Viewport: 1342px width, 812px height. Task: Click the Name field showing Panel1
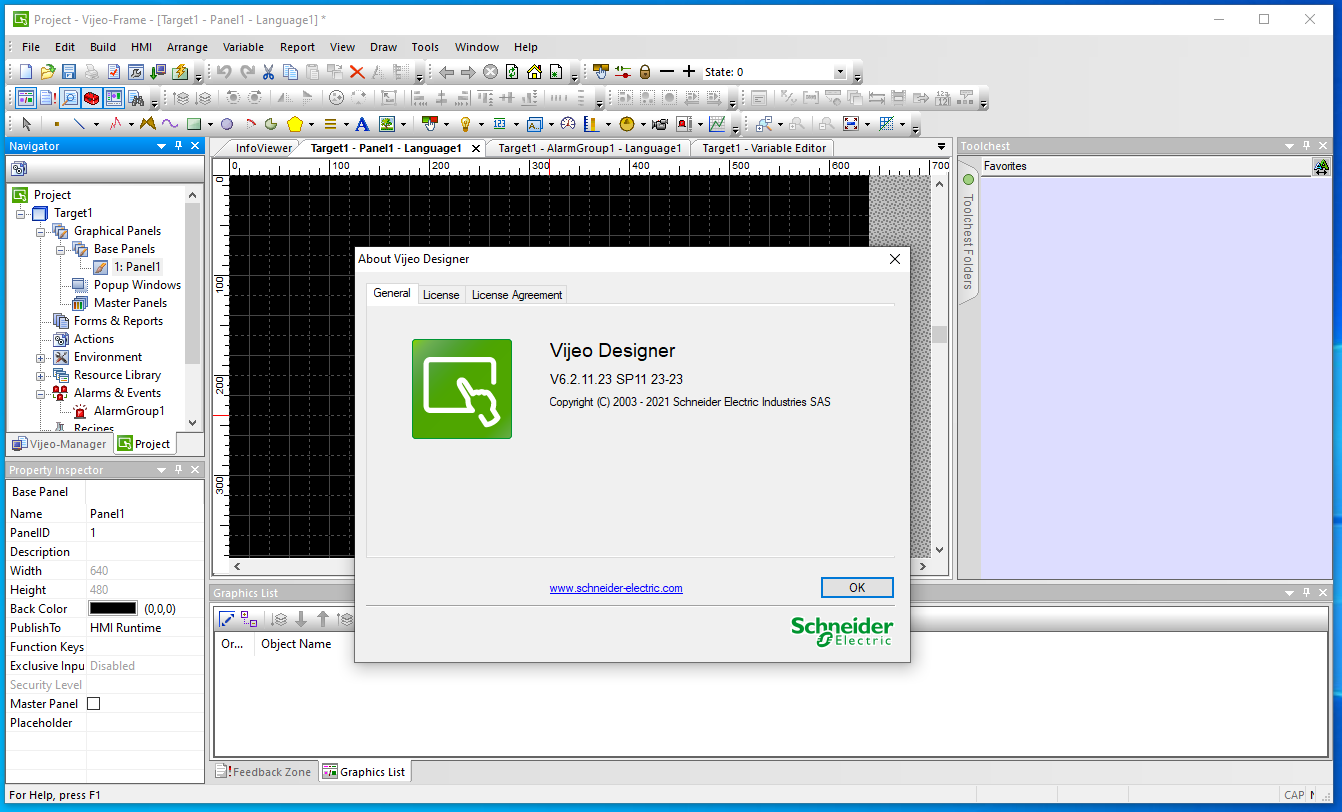click(145, 513)
